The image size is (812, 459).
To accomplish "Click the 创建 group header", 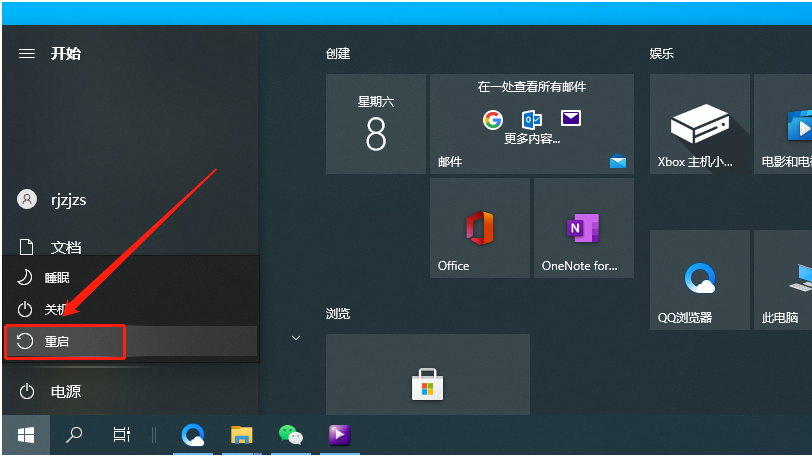I will [338, 53].
